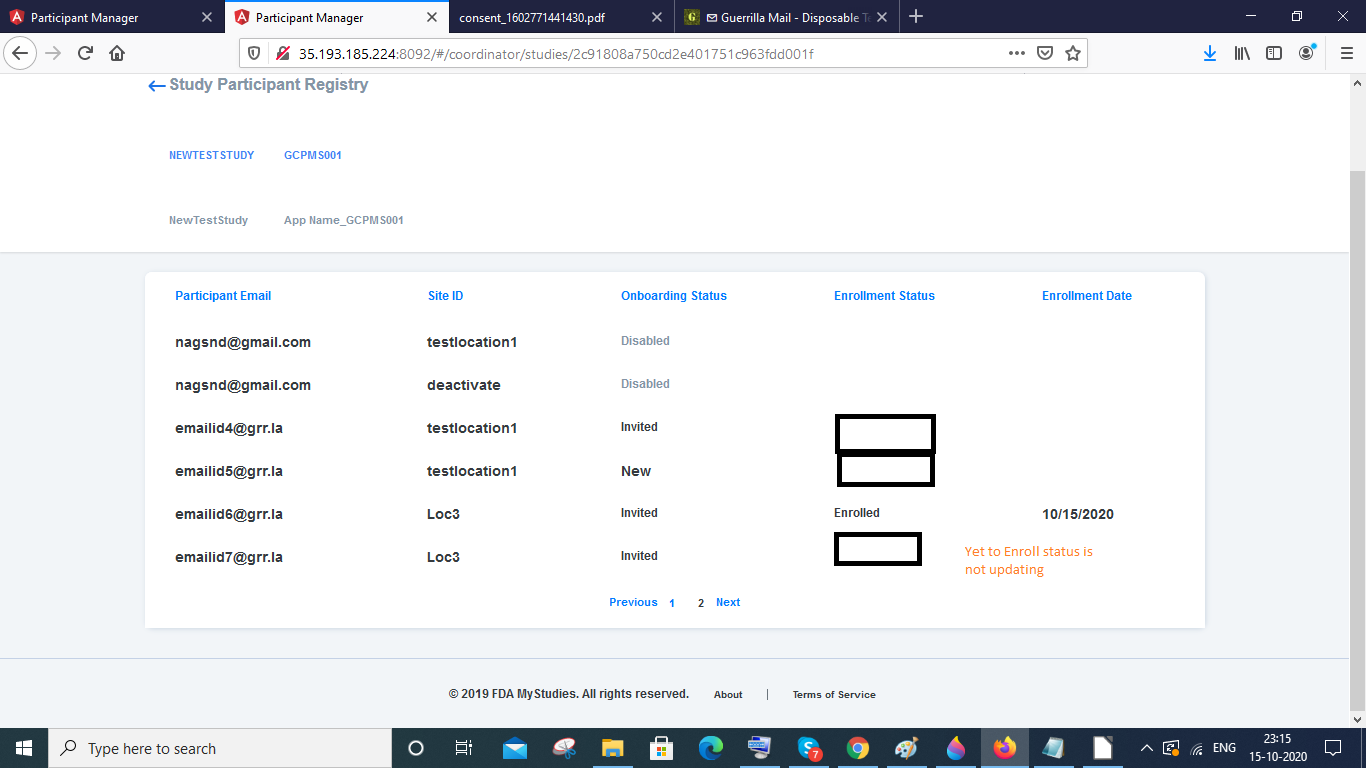Click the Firefox Account icon
Image resolution: width=1366 pixels, height=768 pixels.
[1306, 53]
